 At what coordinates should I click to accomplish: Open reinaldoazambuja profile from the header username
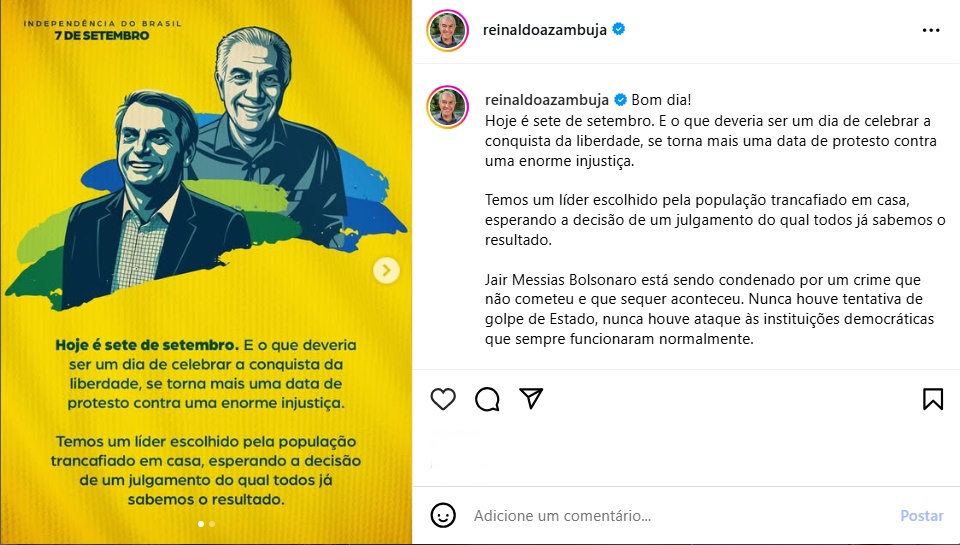544,29
